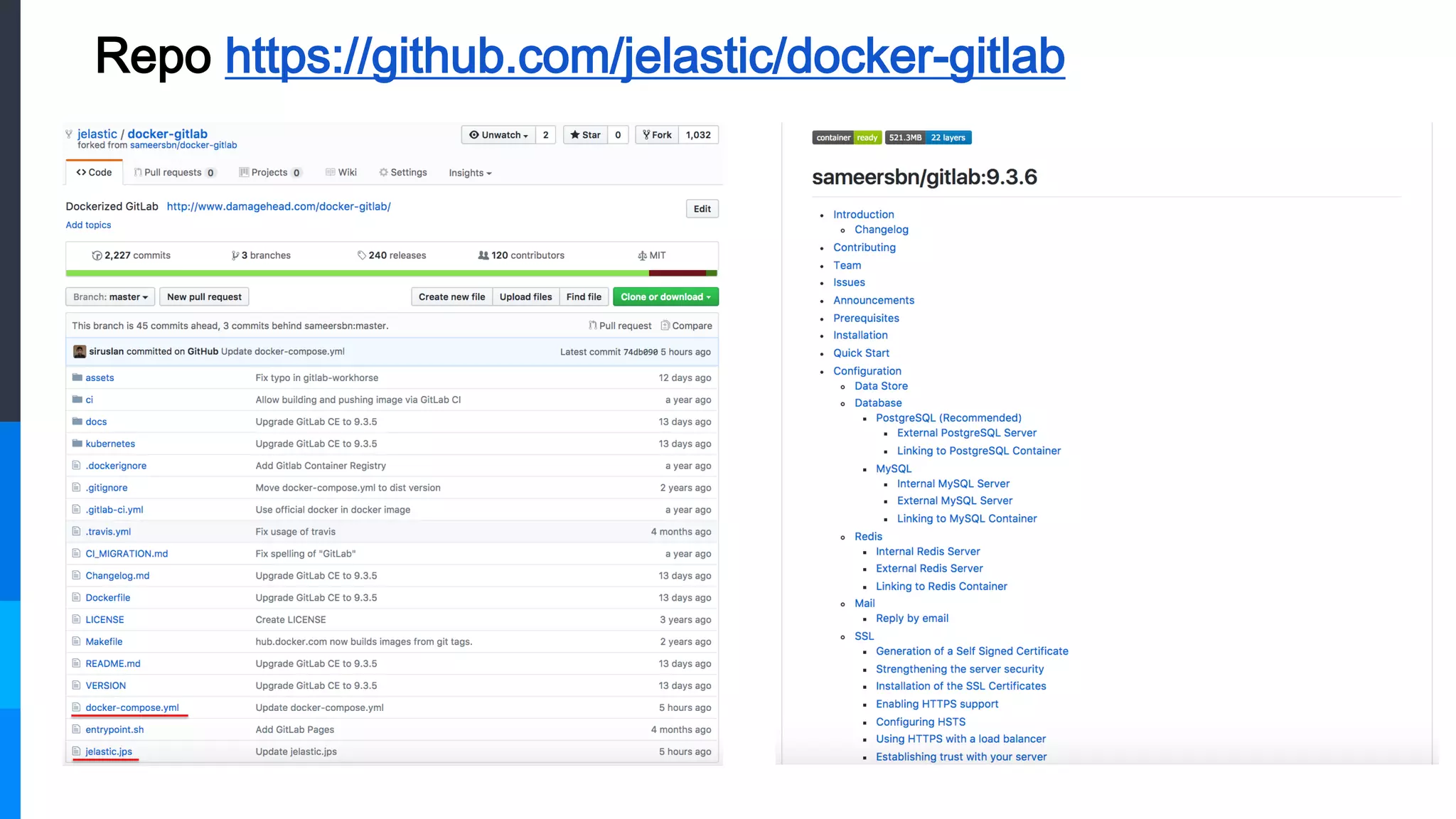Click the branches icon
Image resolution: width=1456 pixels, height=819 pixels.
[235, 256]
